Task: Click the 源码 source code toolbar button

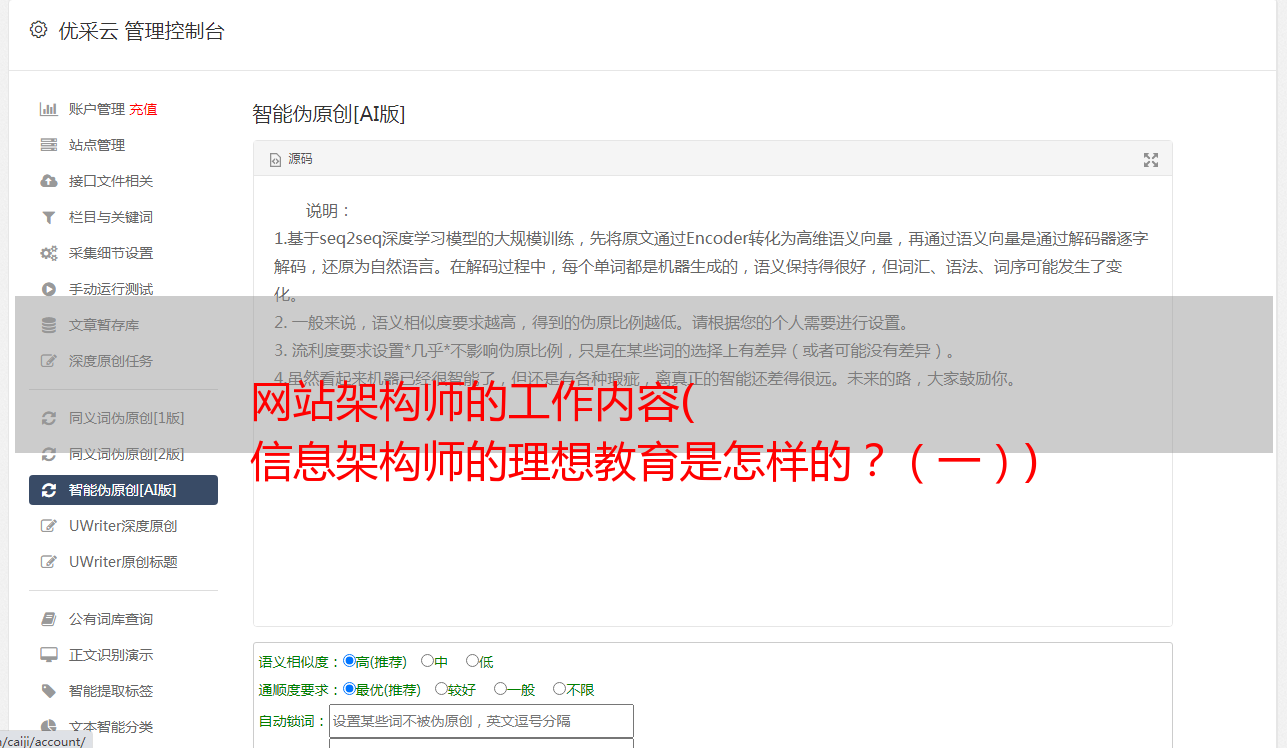Action: (x=291, y=159)
